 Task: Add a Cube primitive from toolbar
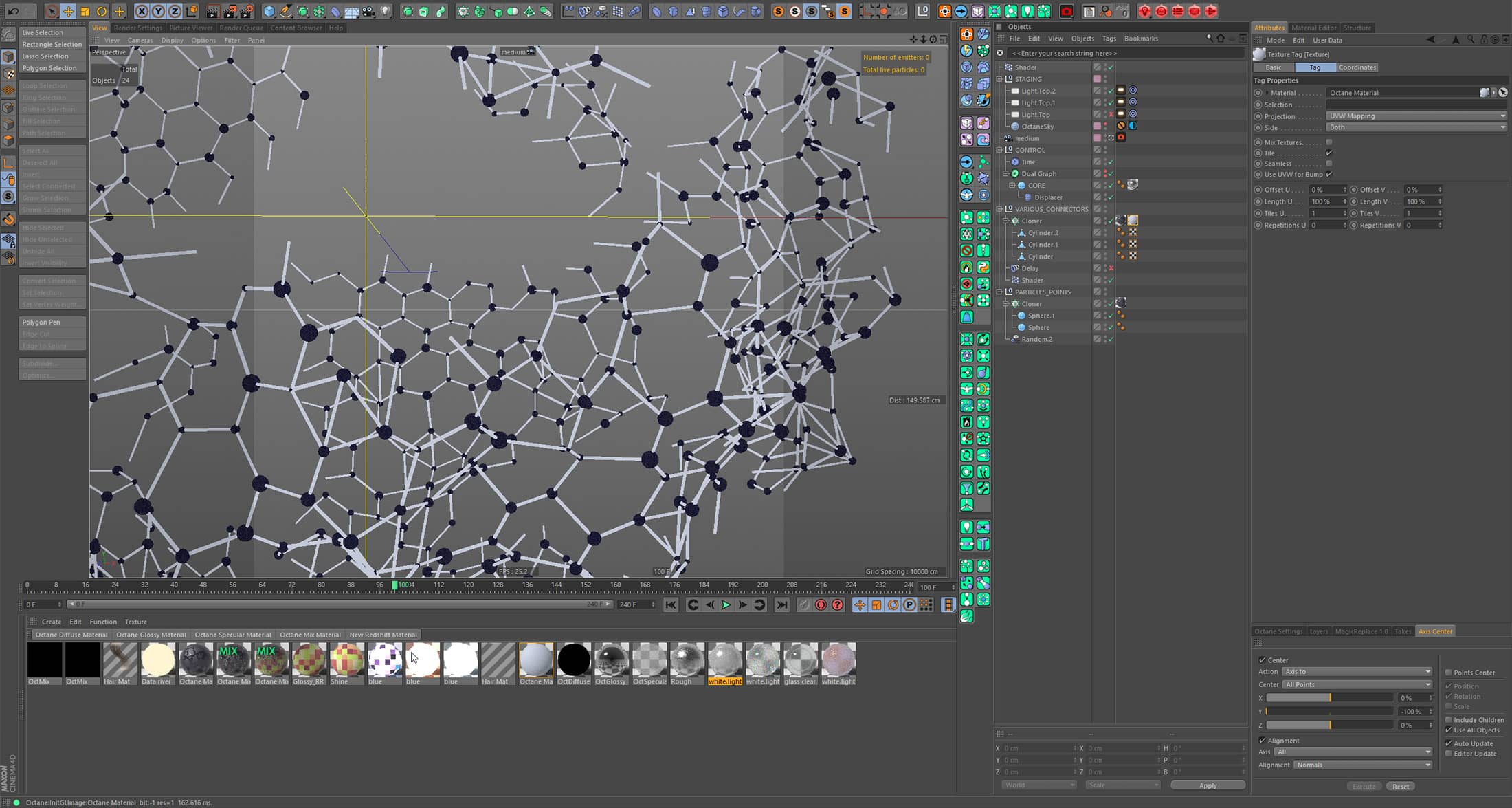pyautogui.click(x=269, y=11)
